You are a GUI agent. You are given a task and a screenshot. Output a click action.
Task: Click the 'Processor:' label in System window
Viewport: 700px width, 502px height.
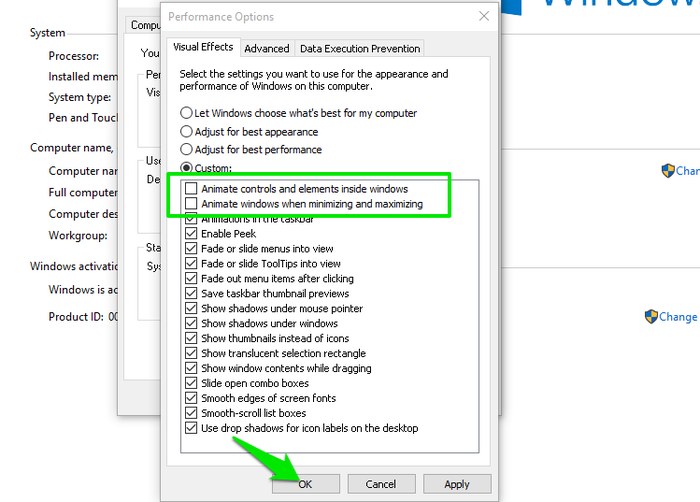click(74, 56)
